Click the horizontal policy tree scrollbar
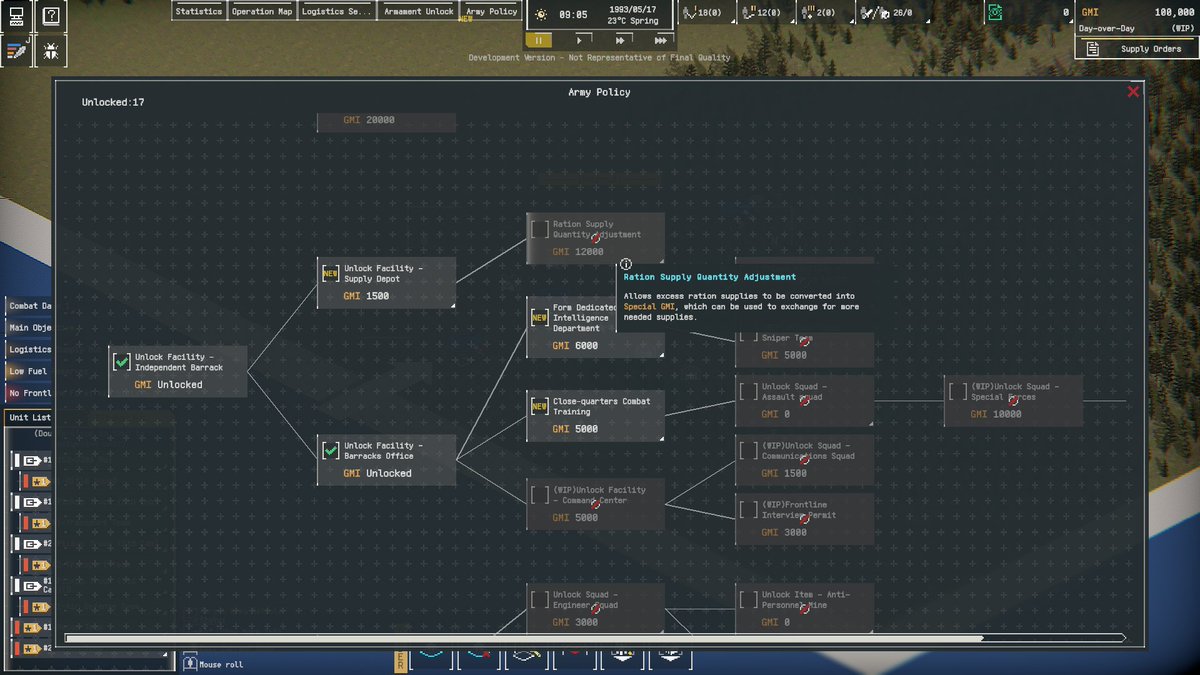Viewport: 1200px width, 675px height. 524,637
